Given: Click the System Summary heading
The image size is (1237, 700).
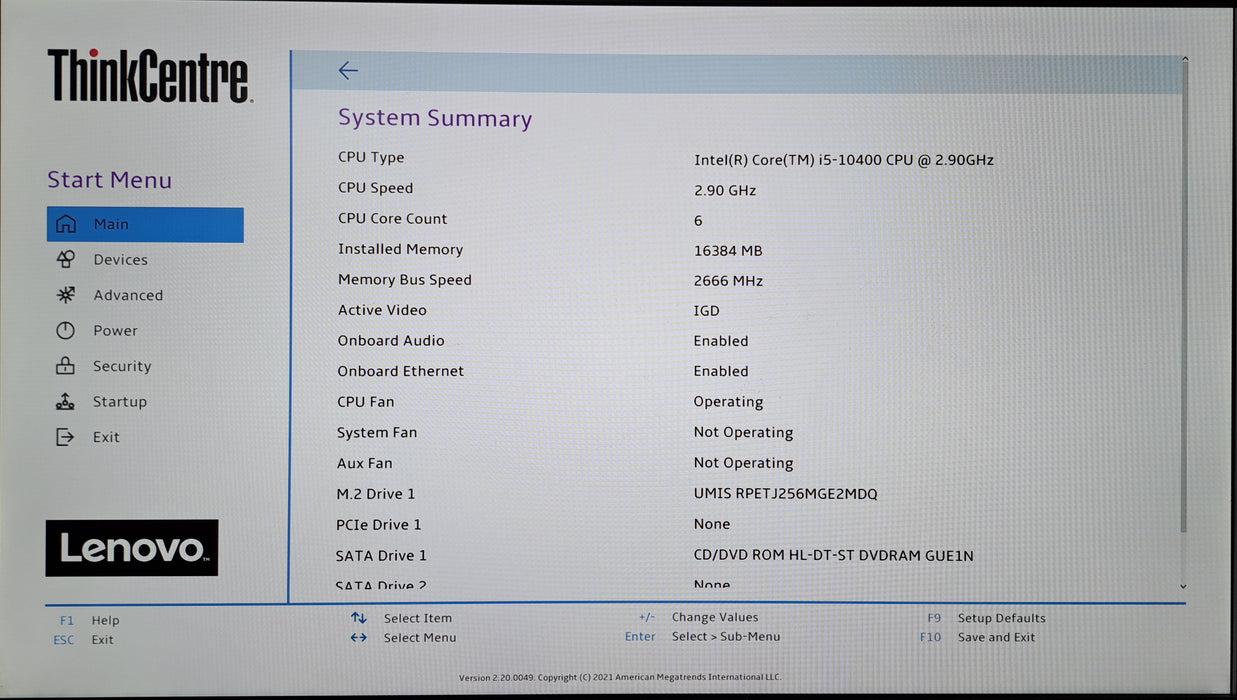Looking at the screenshot, I should coord(435,118).
